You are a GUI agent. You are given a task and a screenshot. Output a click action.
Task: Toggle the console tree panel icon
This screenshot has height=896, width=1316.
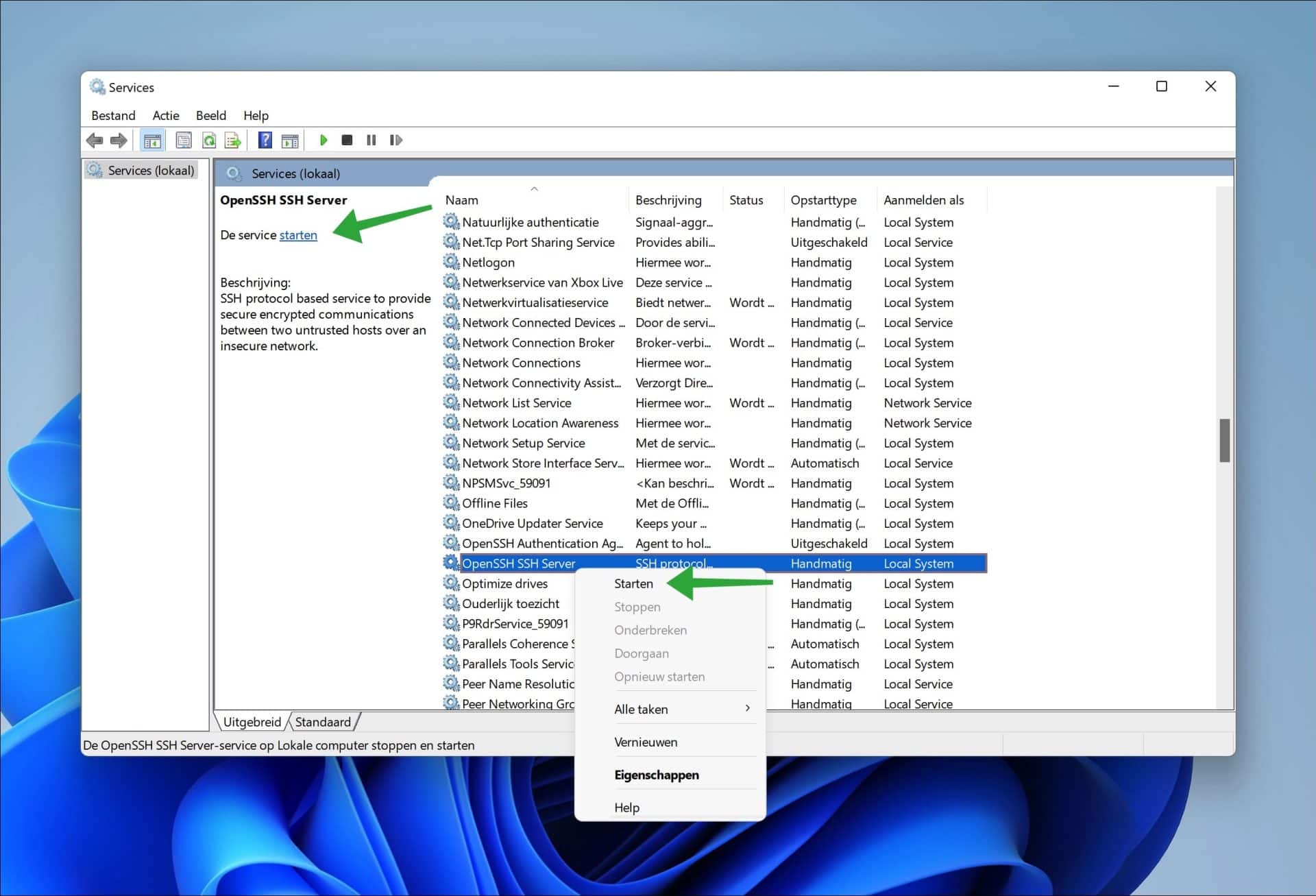(x=152, y=140)
